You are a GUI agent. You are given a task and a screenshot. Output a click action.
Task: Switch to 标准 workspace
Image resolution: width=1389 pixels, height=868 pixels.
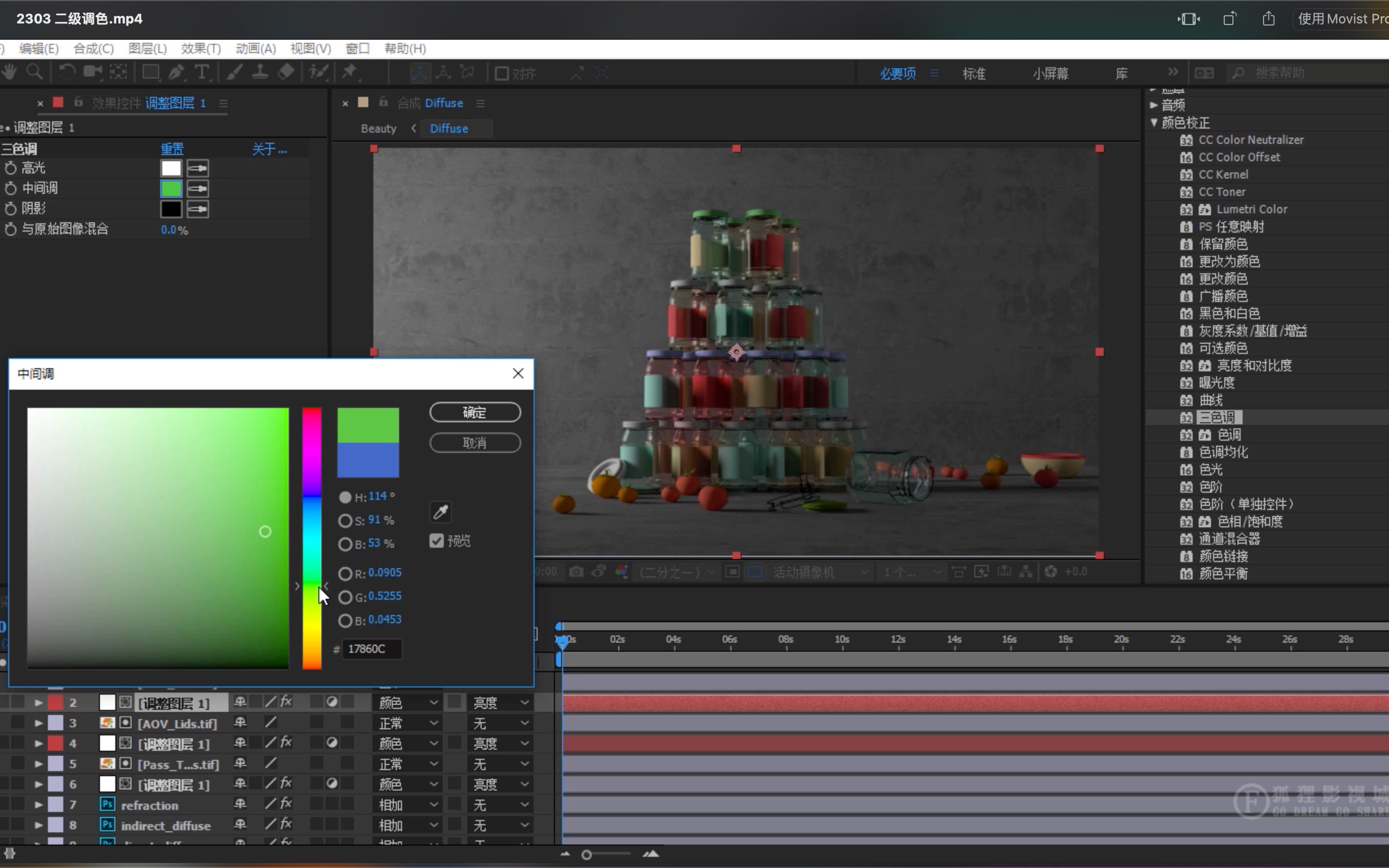(x=974, y=73)
